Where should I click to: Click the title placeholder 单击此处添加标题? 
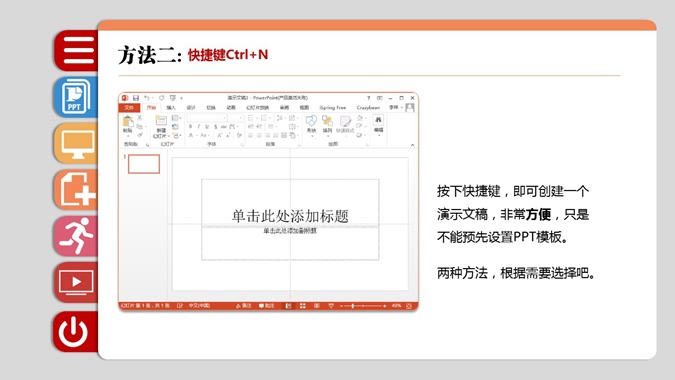coord(290,216)
